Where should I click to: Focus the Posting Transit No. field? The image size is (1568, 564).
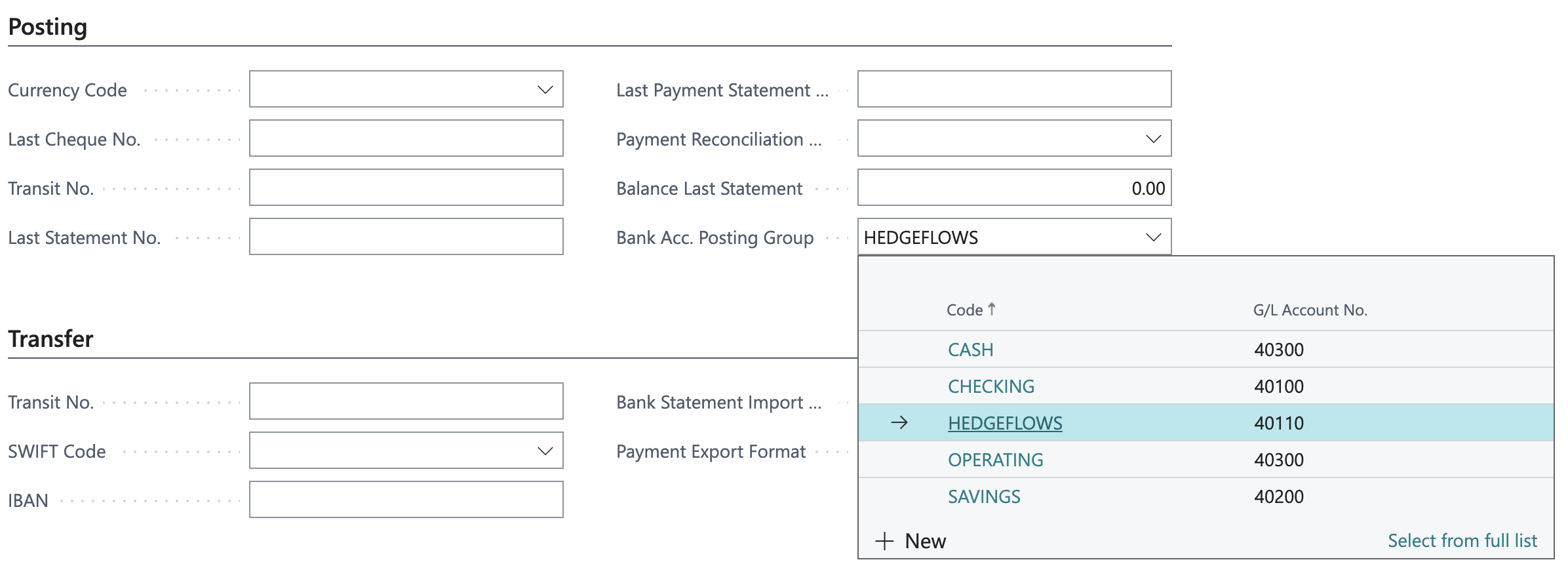406,188
